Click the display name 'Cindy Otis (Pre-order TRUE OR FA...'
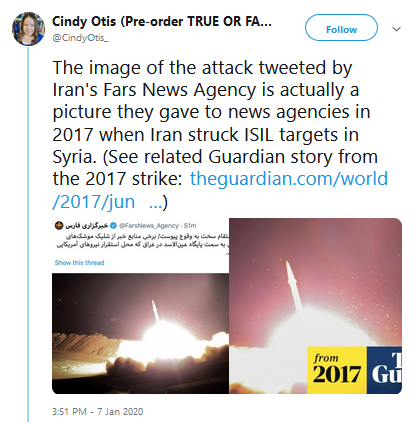 pyautogui.click(x=162, y=22)
